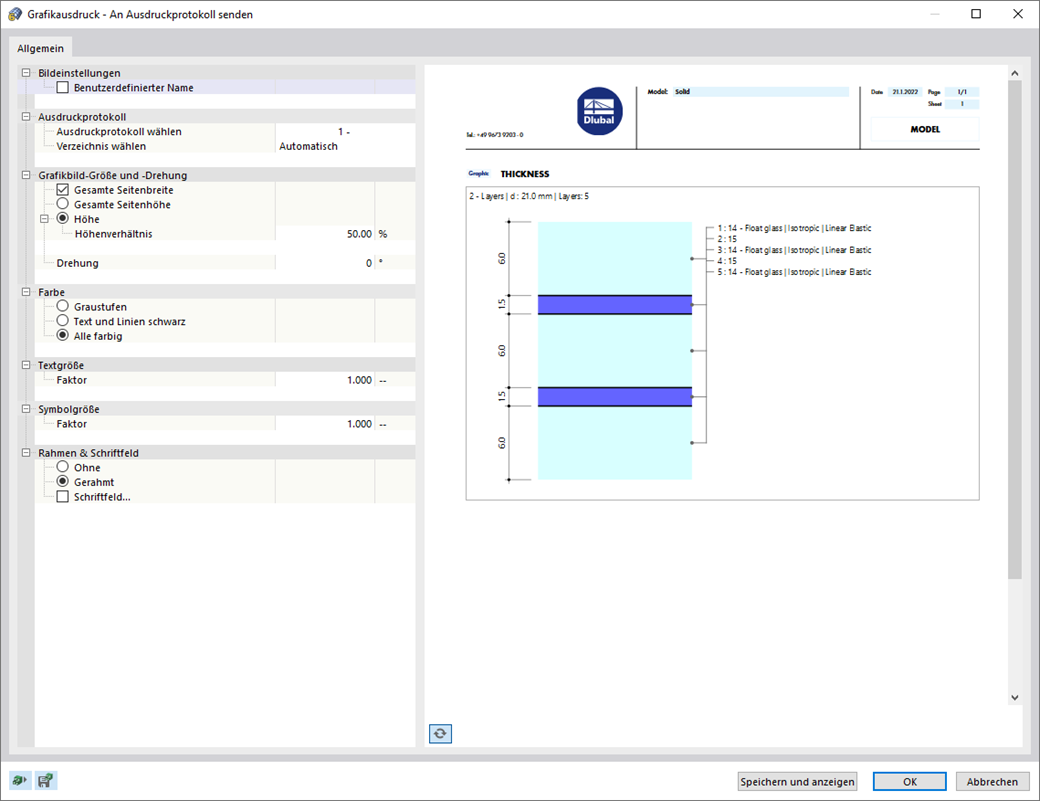Click the second bottom-left icon with green arrow
The height and width of the screenshot is (801, 1040).
click(45, 780)
